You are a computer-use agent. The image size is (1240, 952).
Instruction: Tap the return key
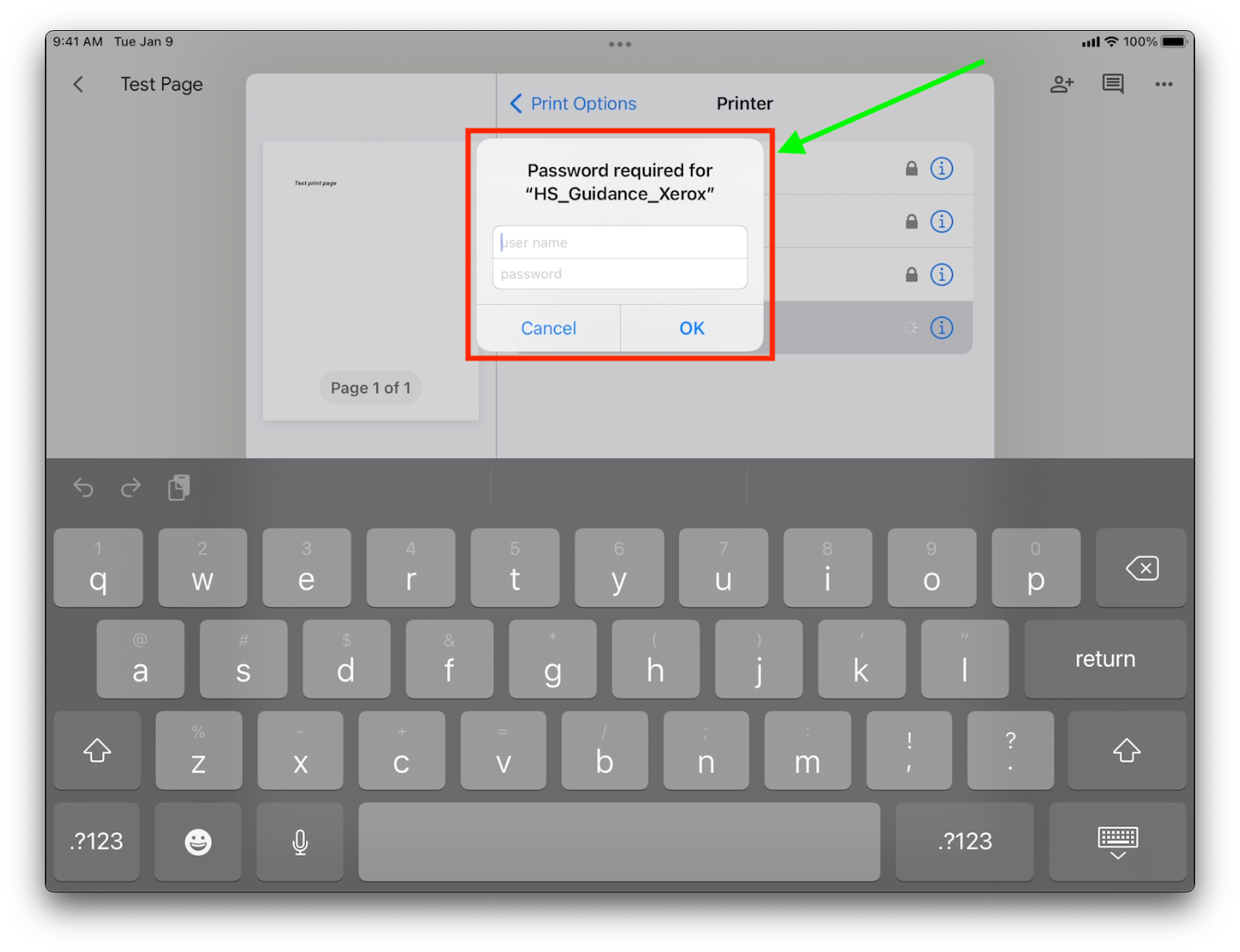(1105, 659)
